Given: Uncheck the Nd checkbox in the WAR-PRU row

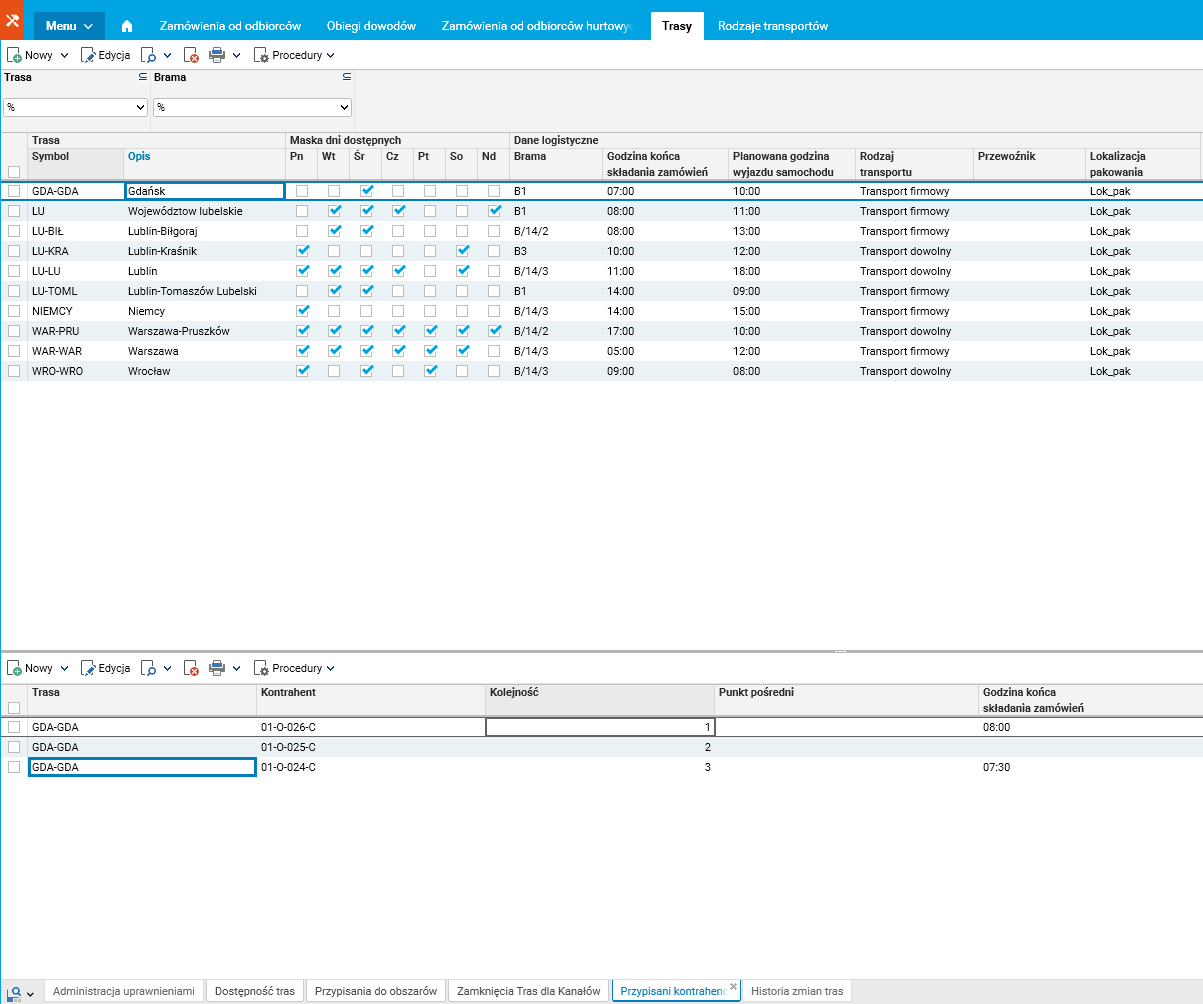Looking at the screenshot, I should point(494,331).
